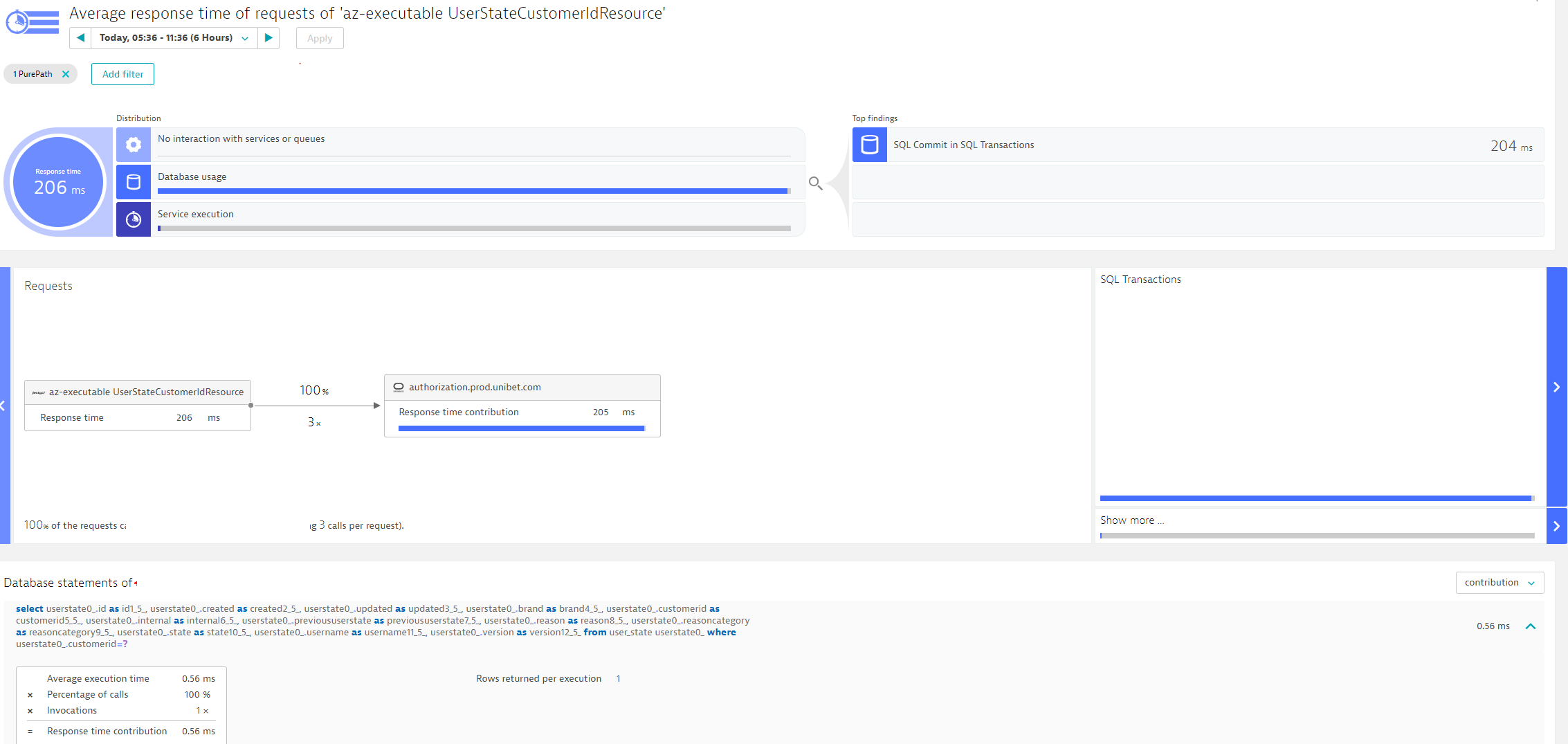
Task: Open the time frame dropdown selector
Action: [x=173, y=38]
